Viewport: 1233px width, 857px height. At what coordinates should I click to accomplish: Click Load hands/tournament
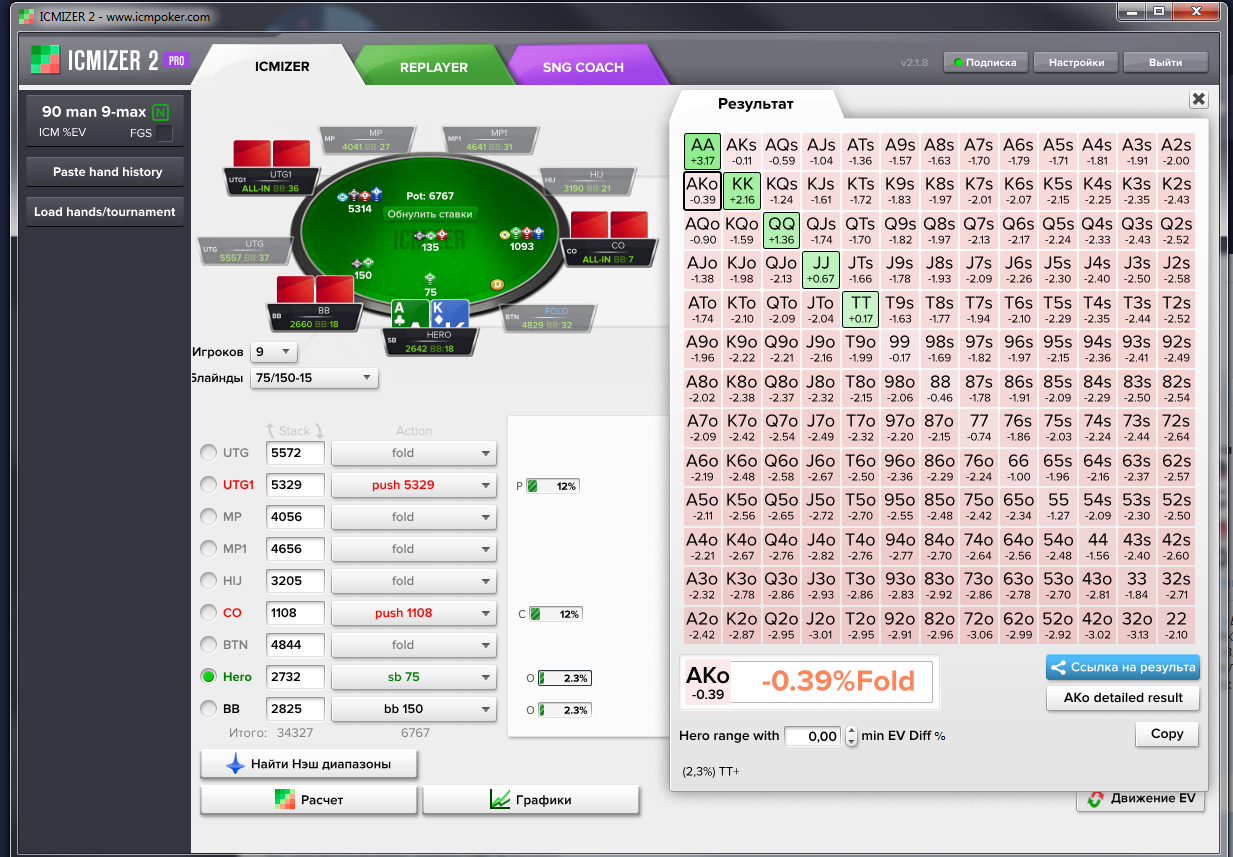click(x=105, y=212)
